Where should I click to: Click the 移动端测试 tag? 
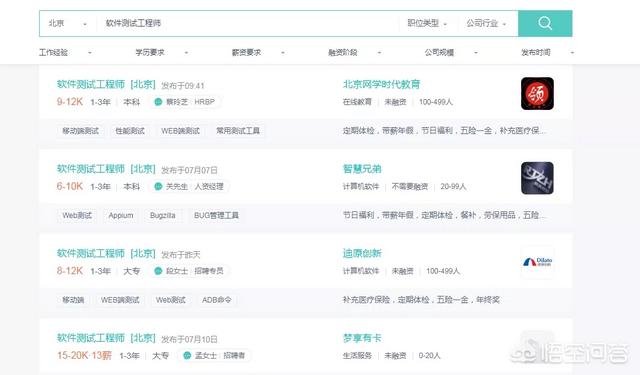coord(80,131)
